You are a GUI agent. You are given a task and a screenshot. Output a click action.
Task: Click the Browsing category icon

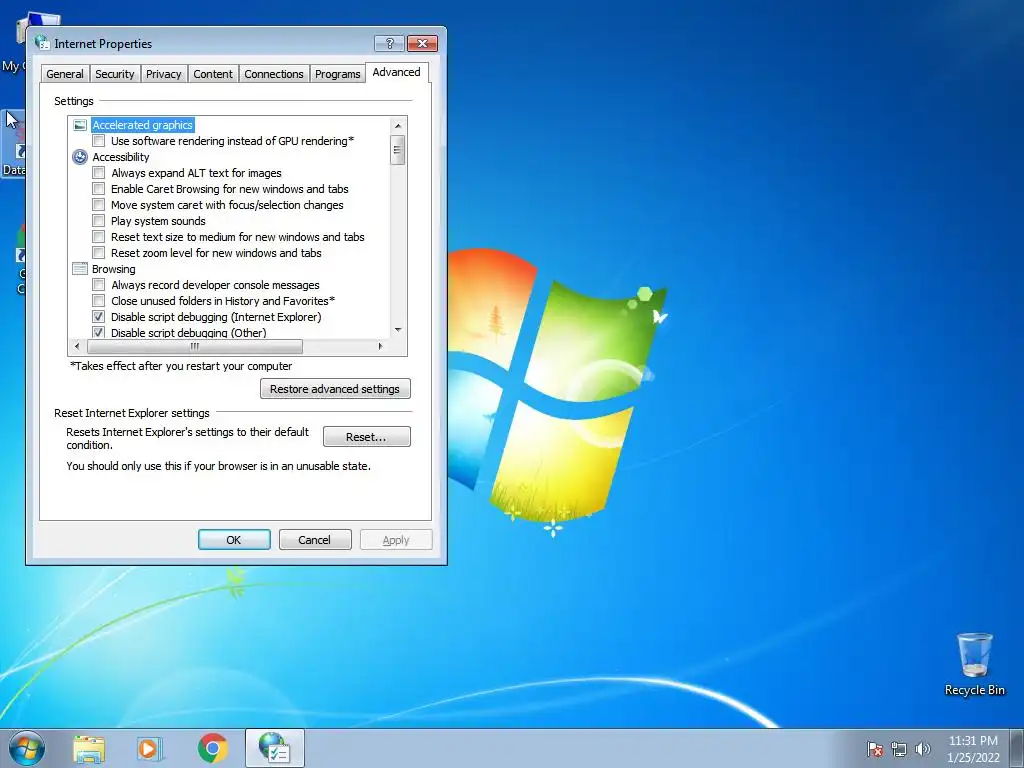(x=80, y=269)
